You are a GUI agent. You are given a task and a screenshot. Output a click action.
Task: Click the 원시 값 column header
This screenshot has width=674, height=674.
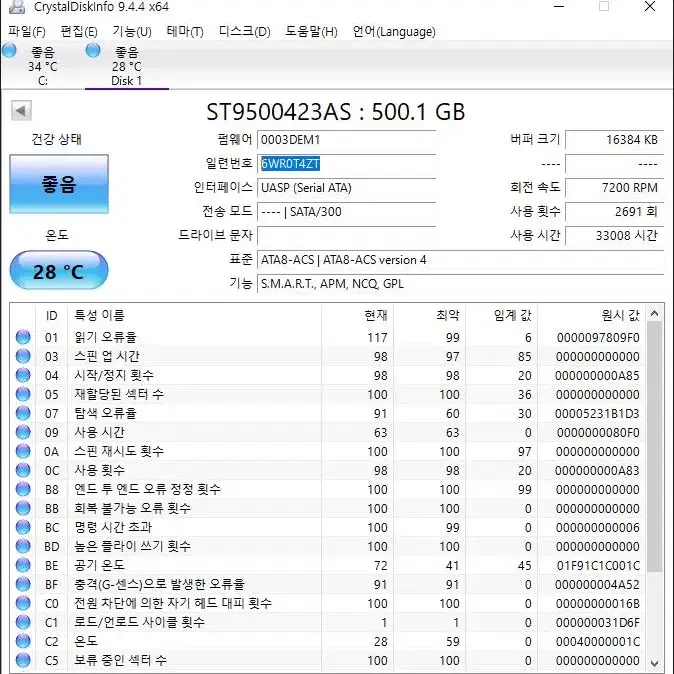[591, 316]
